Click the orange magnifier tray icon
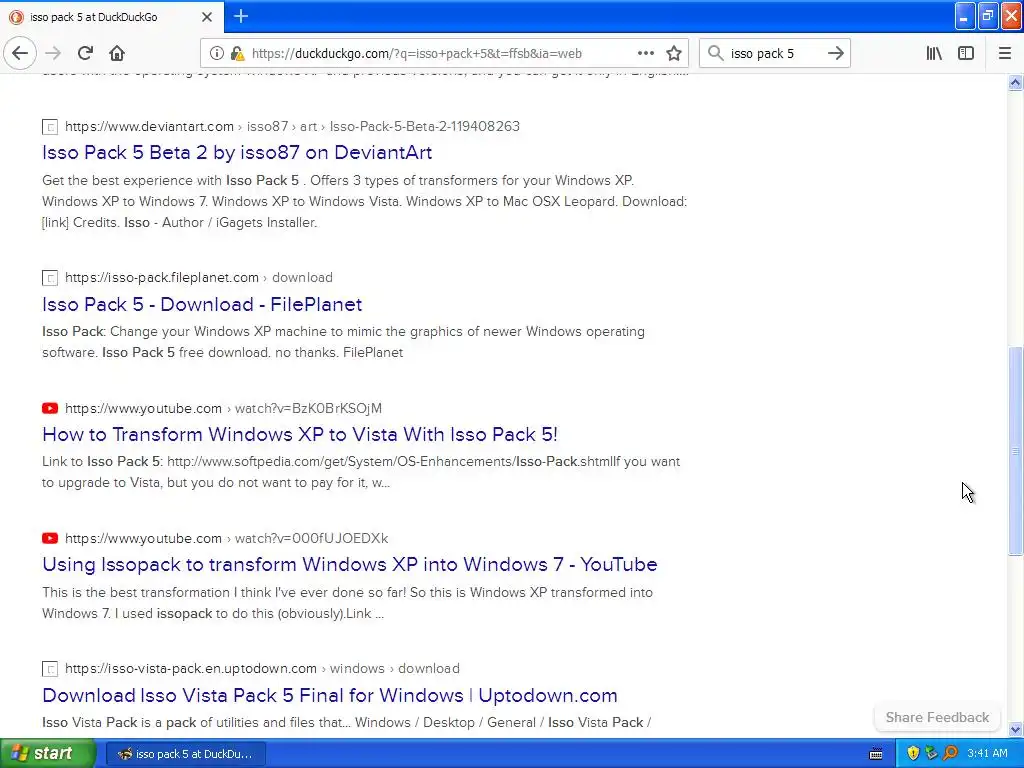Image resolution: width=1024 pixels, height=768 pixels. point(950,753)
